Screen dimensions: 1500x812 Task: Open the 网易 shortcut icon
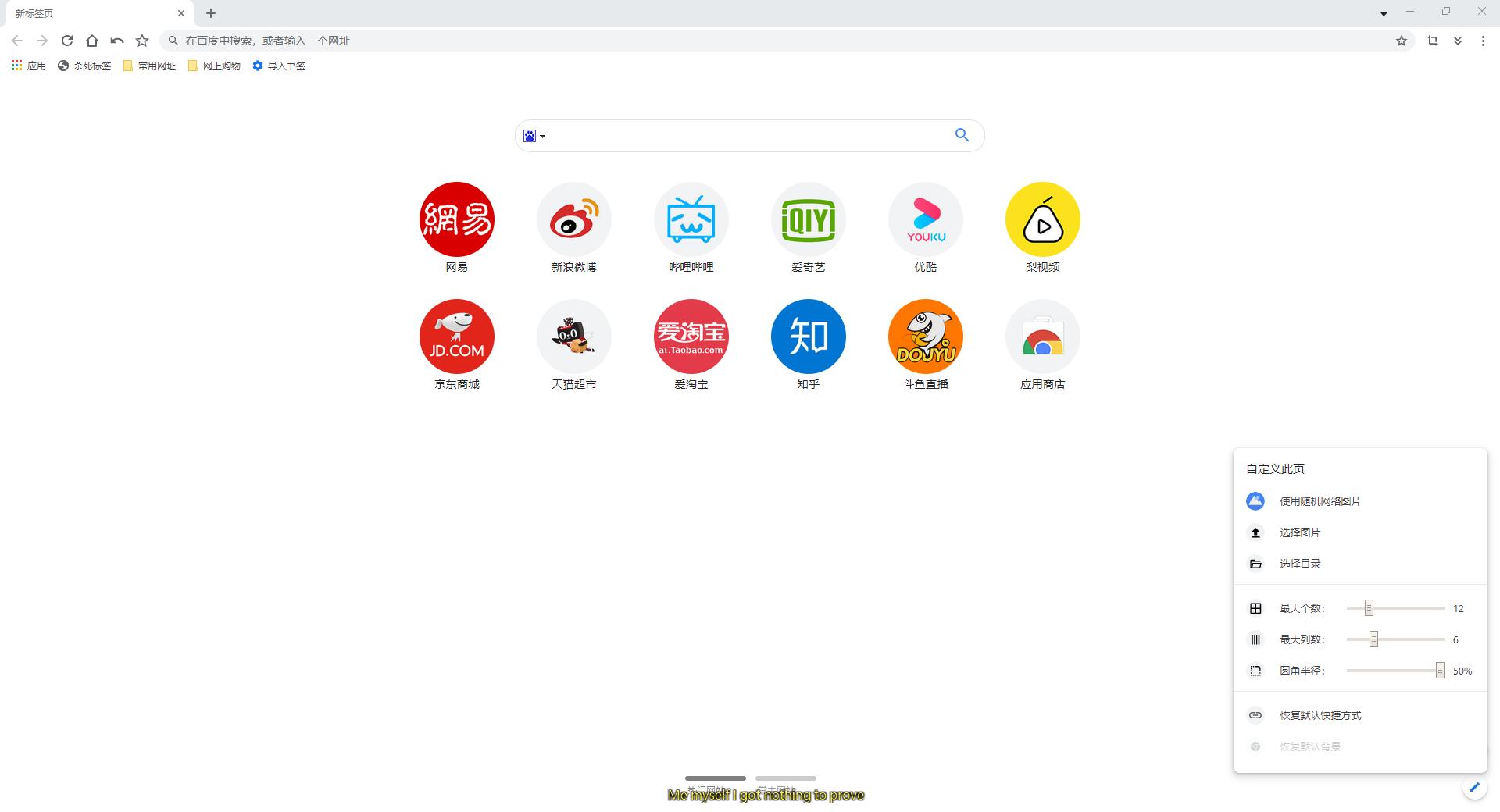click(457, 219)
